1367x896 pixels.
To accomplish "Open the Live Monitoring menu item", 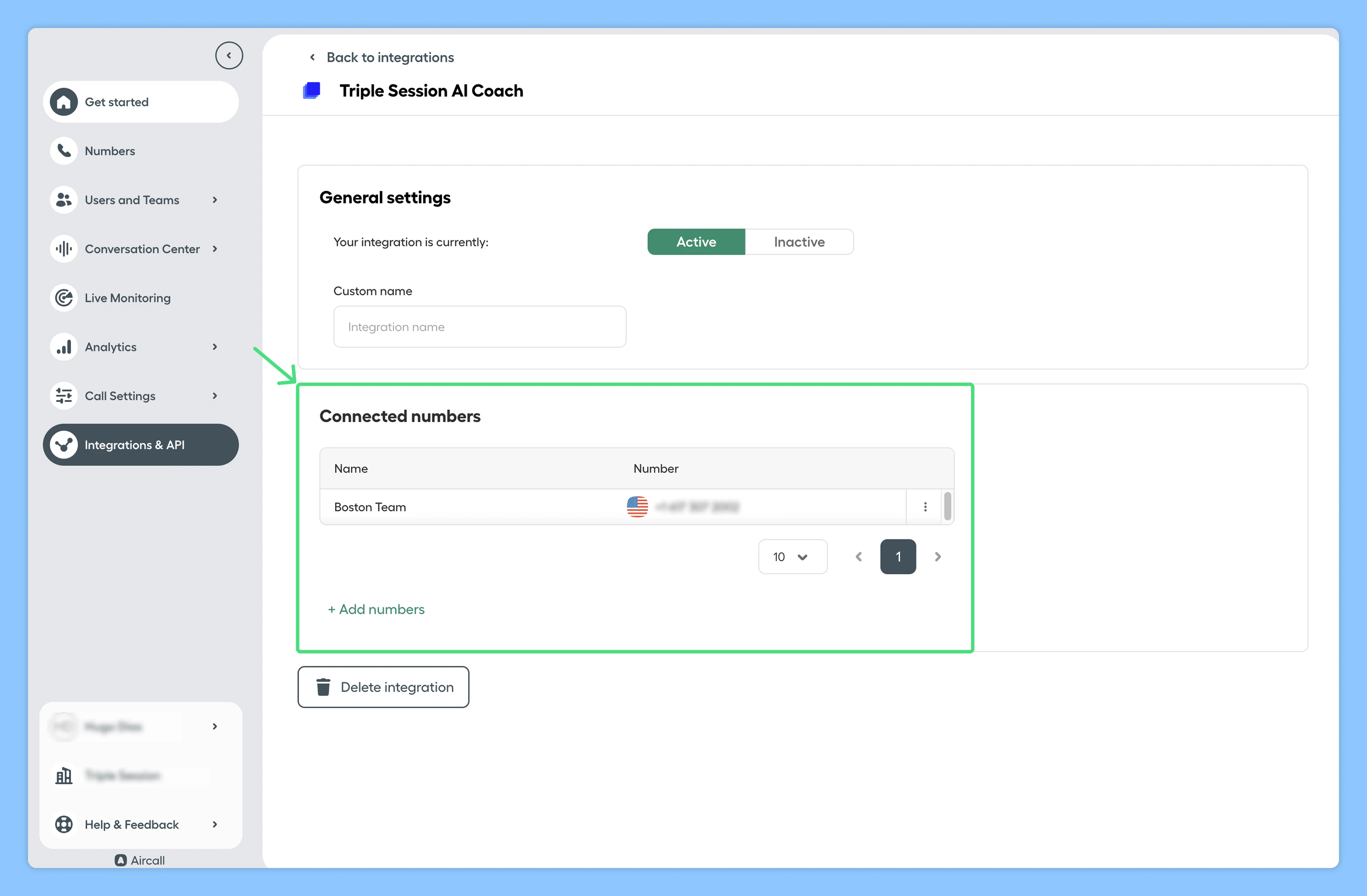I will coord(141,298).
